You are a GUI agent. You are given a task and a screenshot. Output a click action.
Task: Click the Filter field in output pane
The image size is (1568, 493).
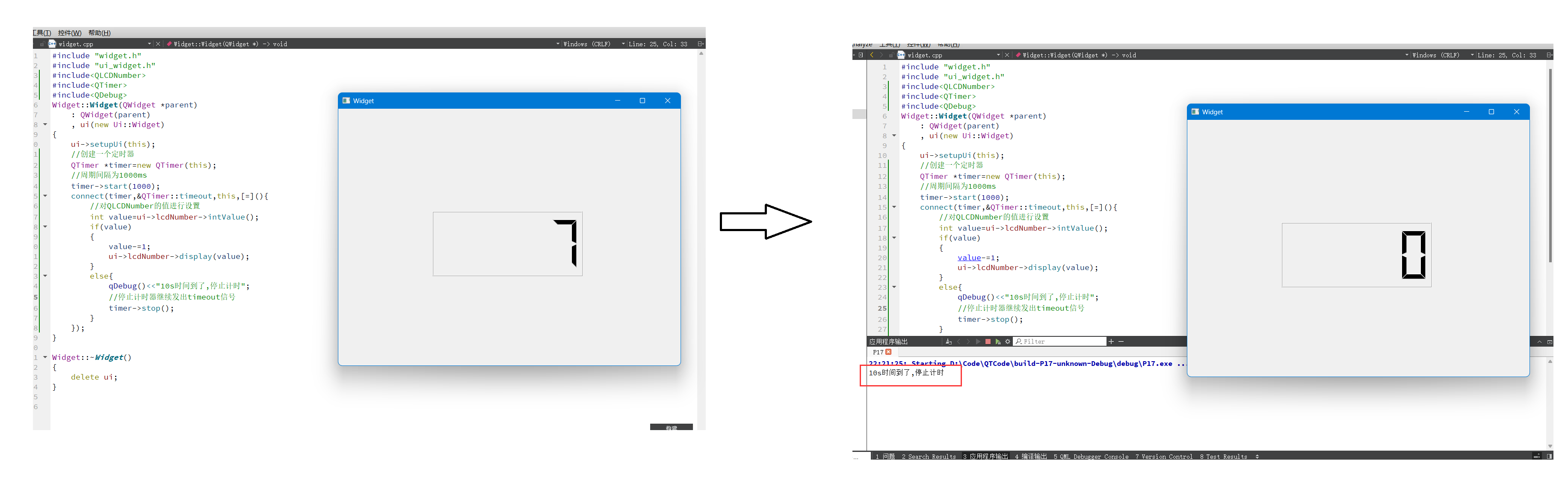click(1060, 341)
